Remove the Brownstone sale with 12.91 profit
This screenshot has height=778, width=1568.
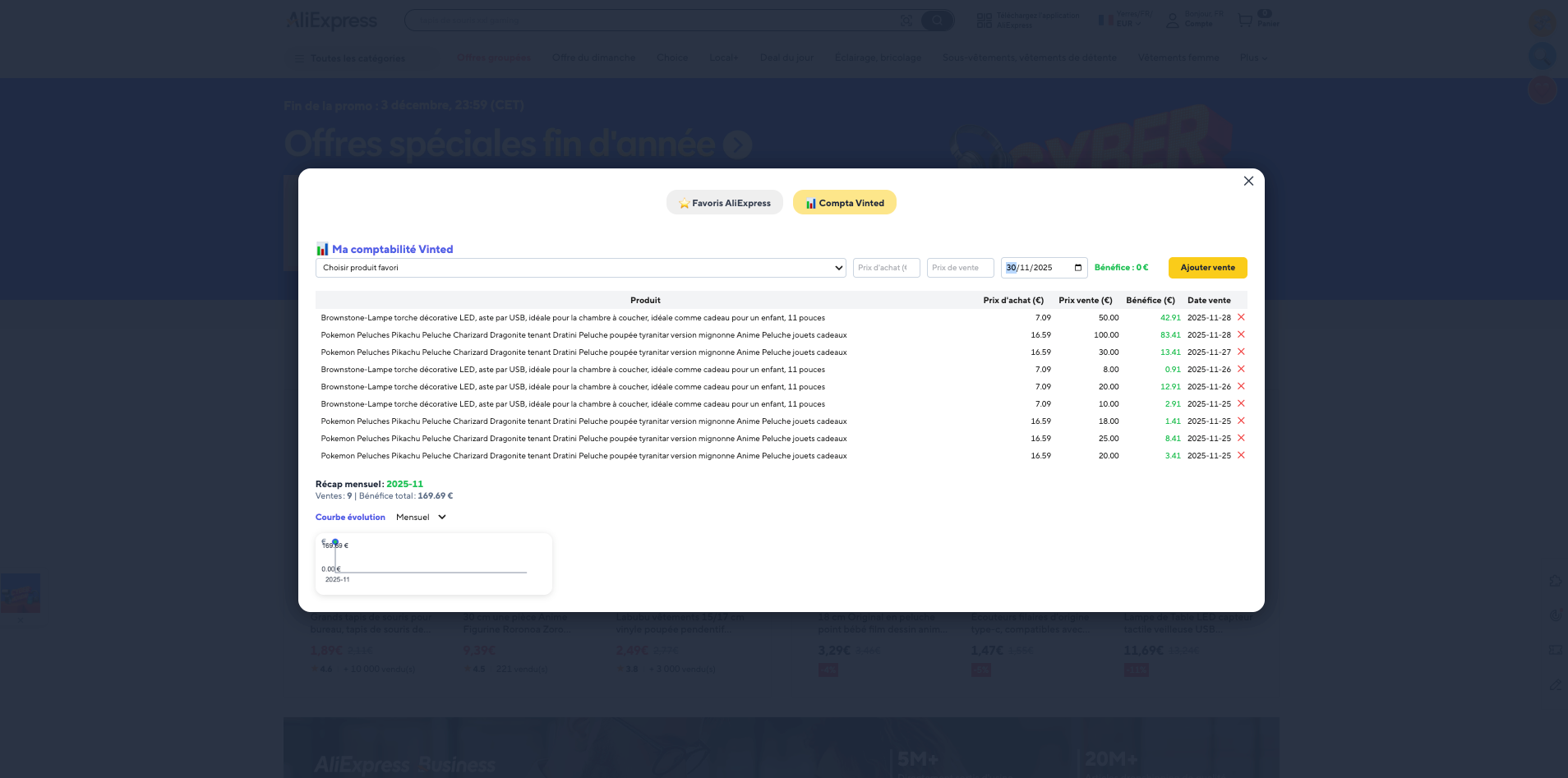(x=1241, y=386)
